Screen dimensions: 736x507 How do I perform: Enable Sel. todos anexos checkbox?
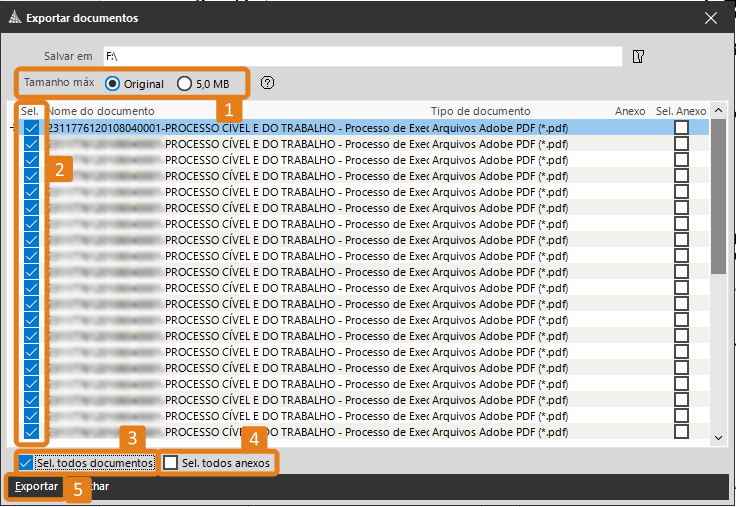click(171, 463)
